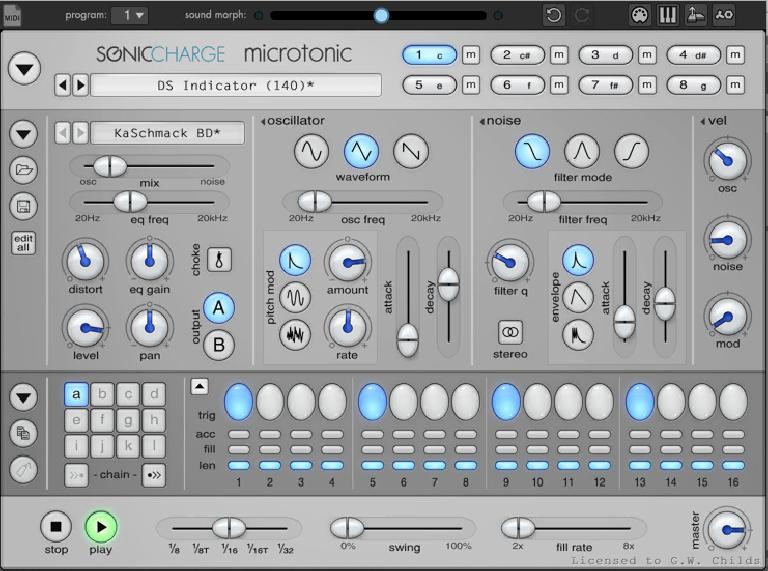Viewport: 768px width, 571px height.
Task: Select pattern a
Action: click(x=76, y=394)
